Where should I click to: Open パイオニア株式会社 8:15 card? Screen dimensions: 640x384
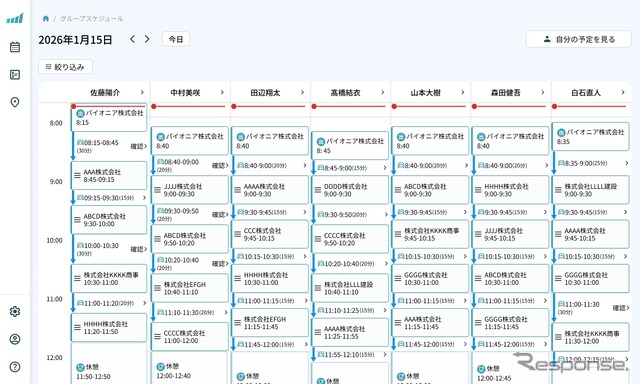point(109,118)
